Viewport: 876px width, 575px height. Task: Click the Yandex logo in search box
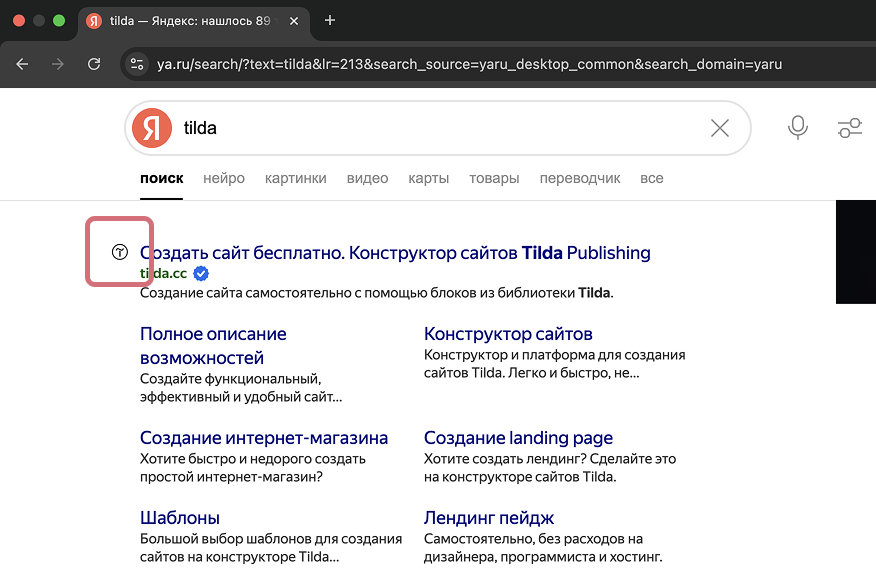pos(152,128)
